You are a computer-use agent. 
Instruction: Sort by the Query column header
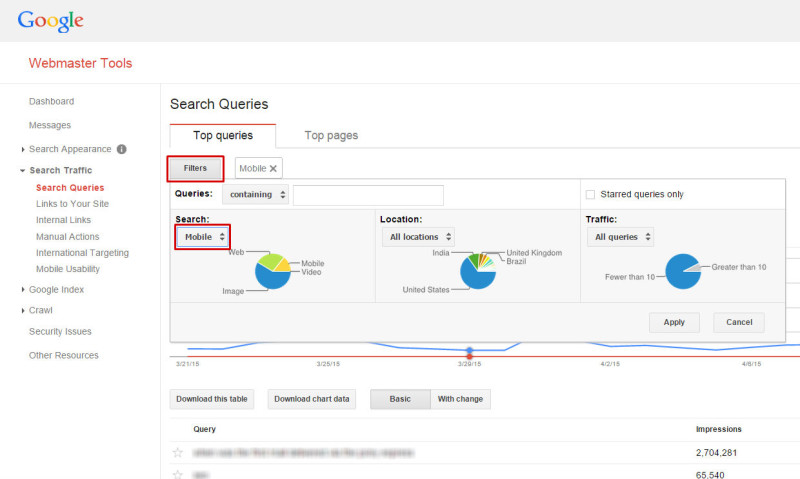tap(205, 430)
